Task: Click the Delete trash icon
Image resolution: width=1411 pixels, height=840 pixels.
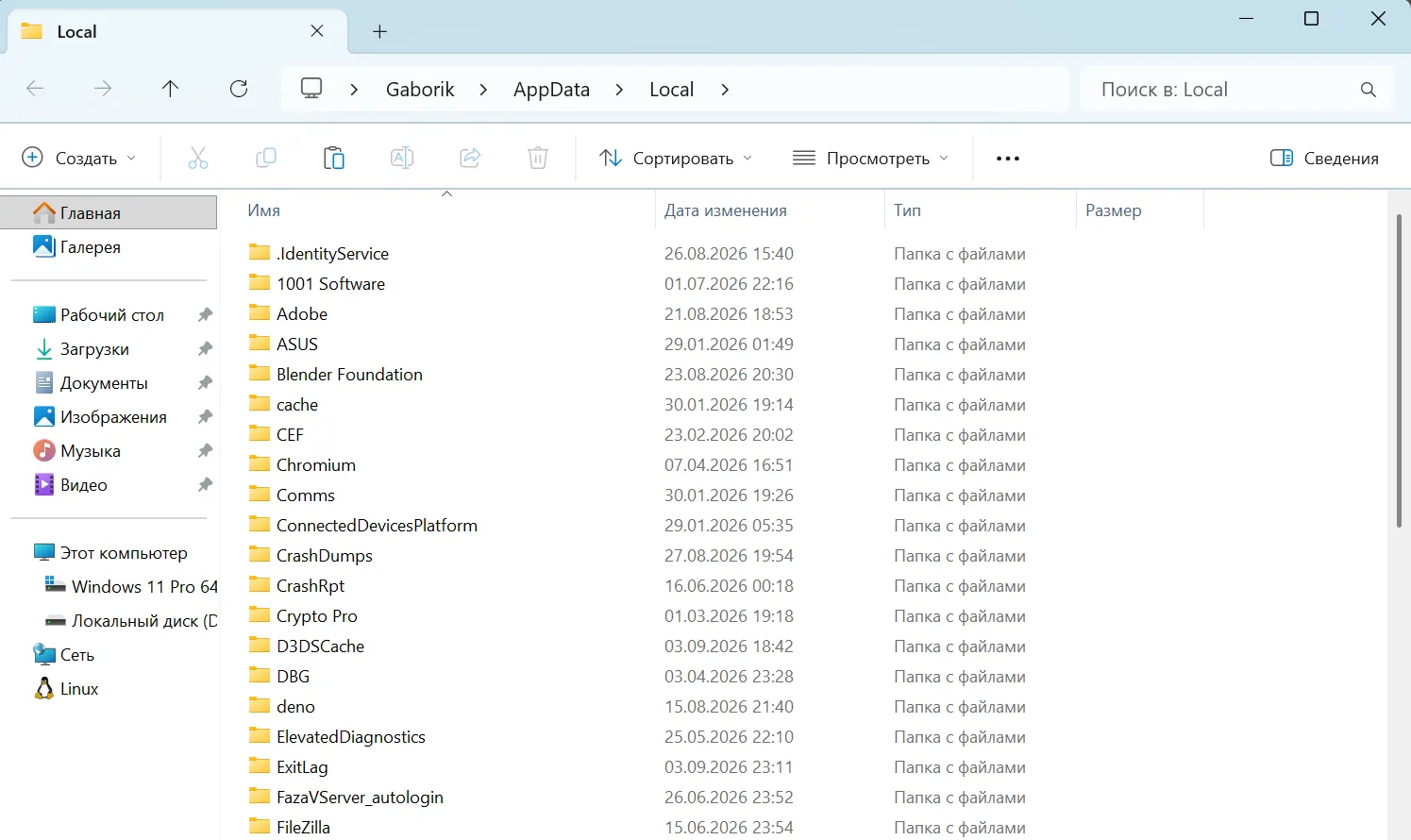Action: pos(538,158)
